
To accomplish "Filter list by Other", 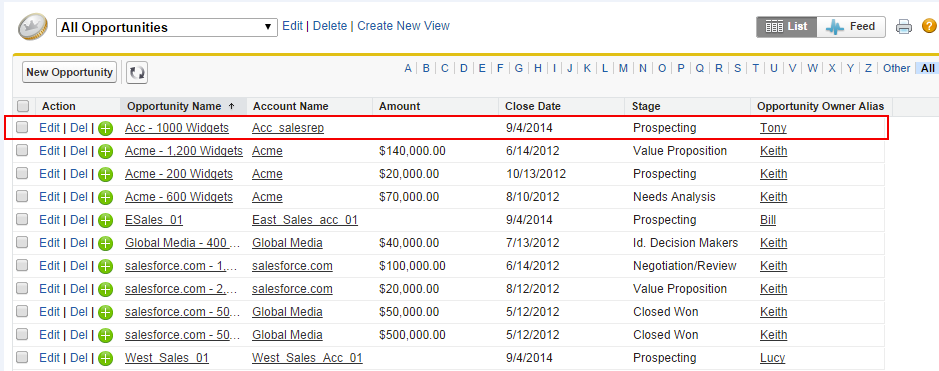I will pyautogui.click(x=896, y=68).
